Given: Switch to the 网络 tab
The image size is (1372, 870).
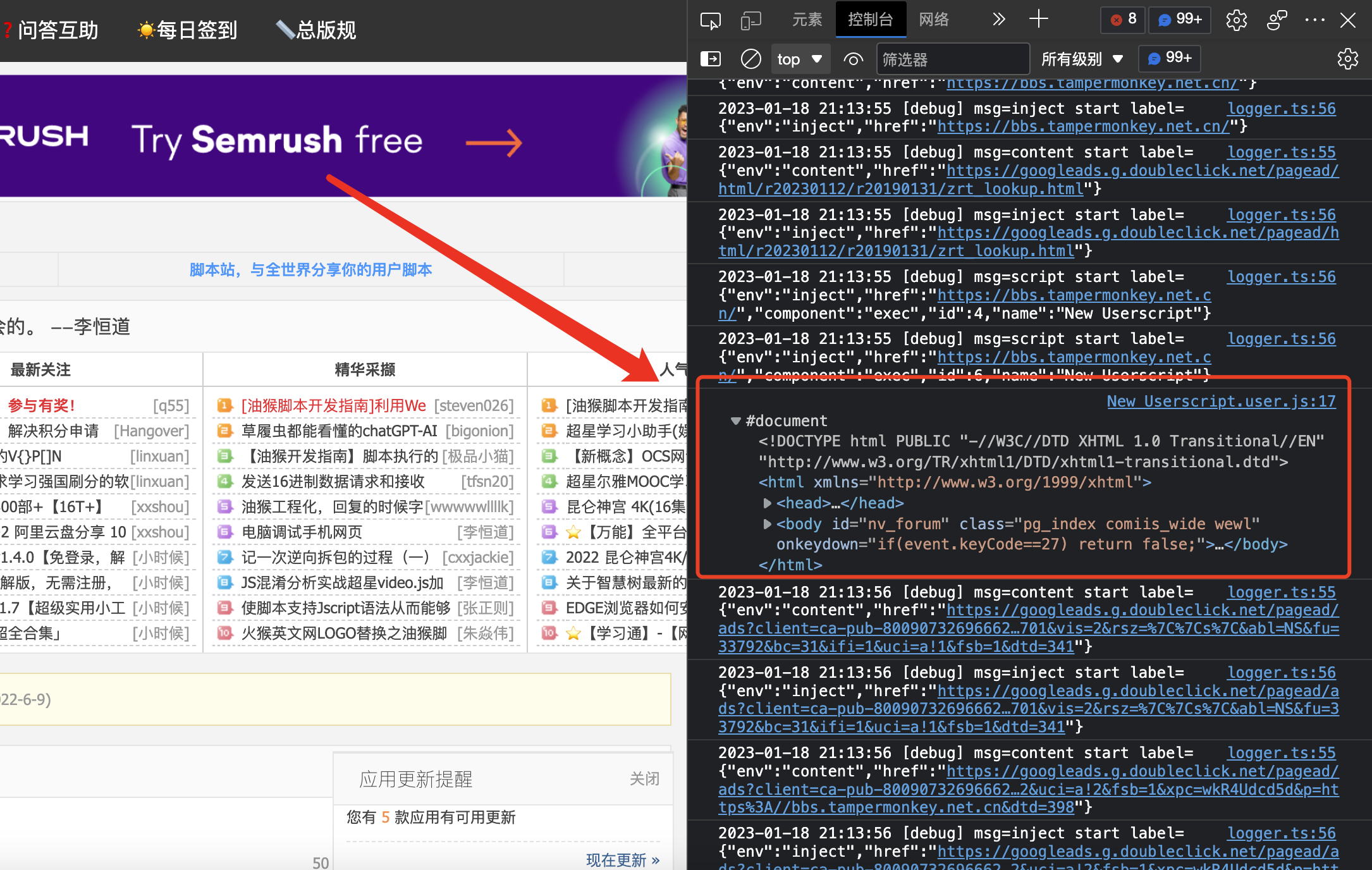Looking at the screenshot, I should [933, 20].
